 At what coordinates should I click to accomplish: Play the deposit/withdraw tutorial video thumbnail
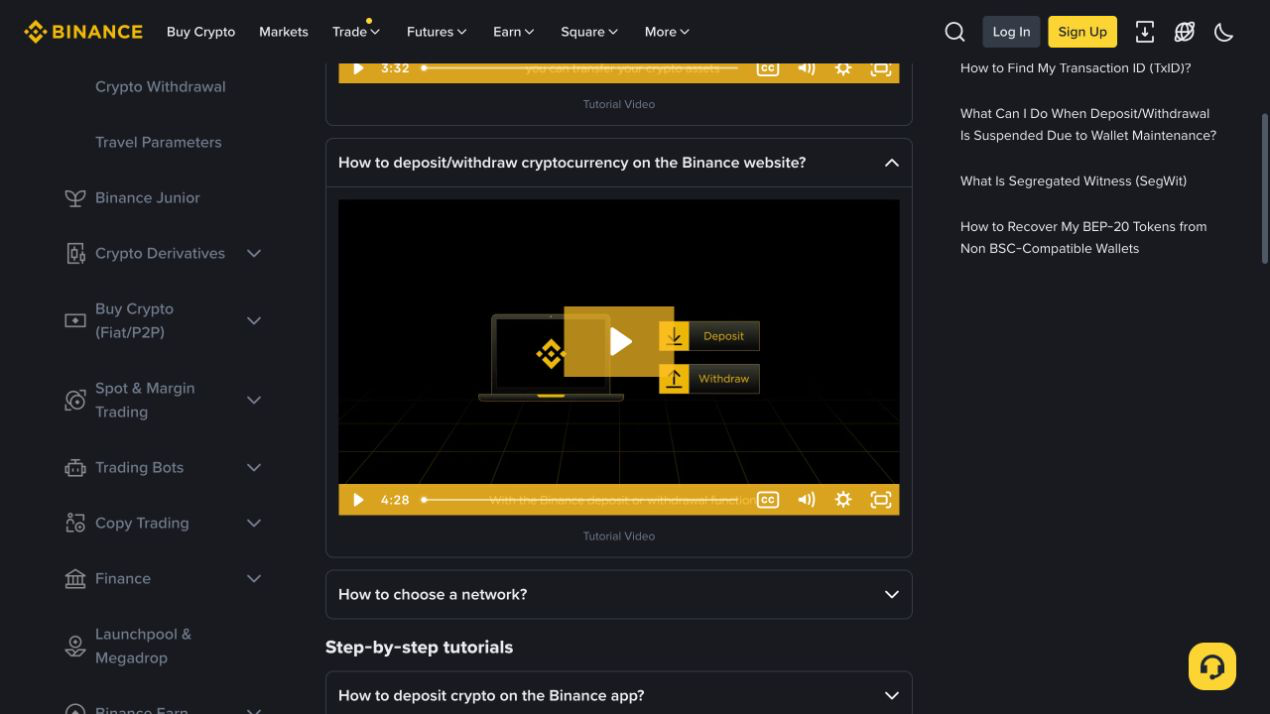point(619,342)
